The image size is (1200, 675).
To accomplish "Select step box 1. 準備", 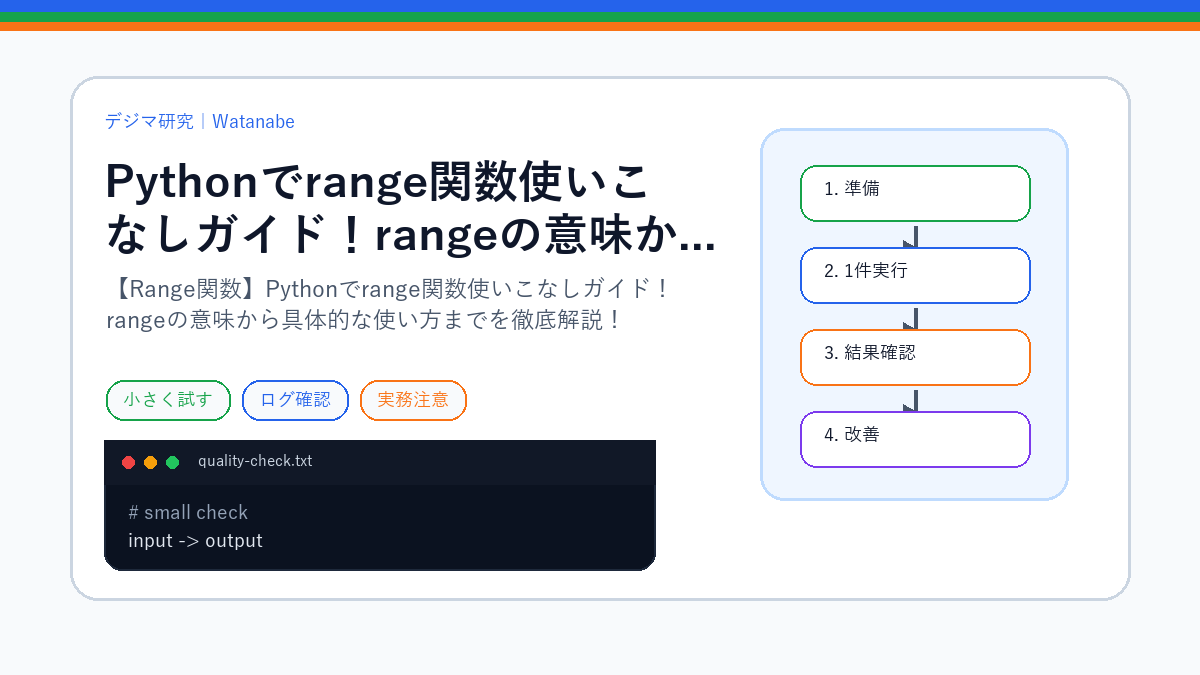I will 915,193.
